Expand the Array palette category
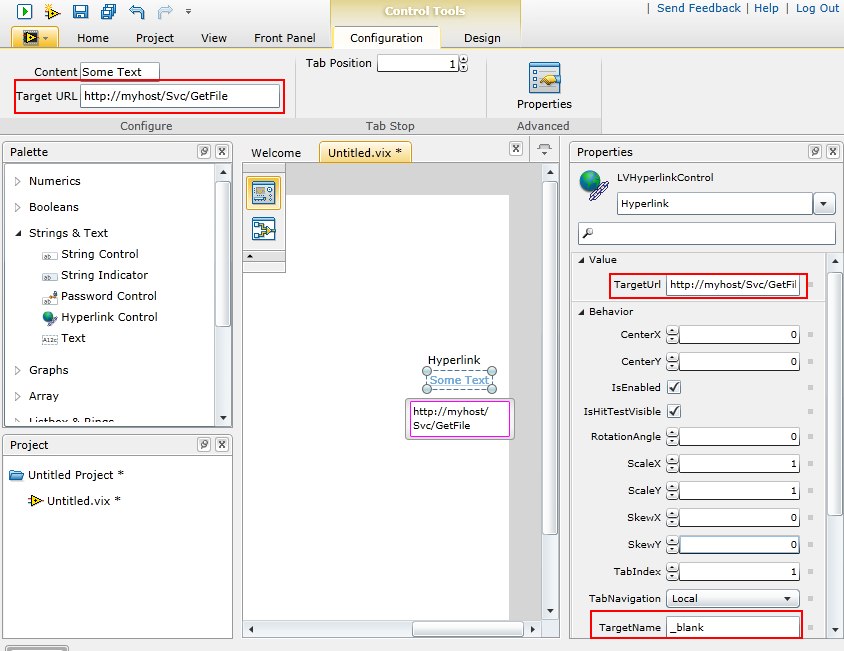Viewport: 844px width, 651px height. pos(17,396)
